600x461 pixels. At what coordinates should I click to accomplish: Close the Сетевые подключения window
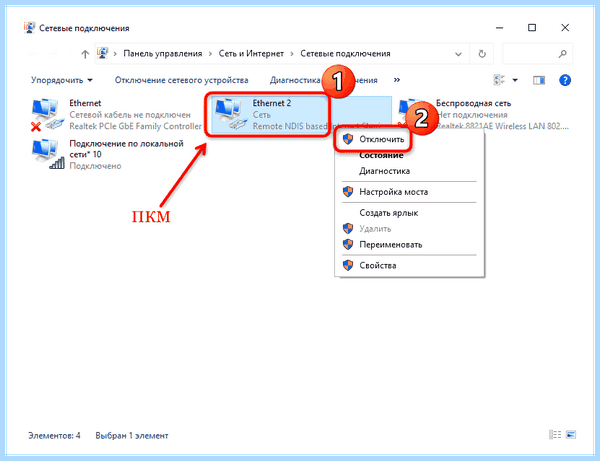click(x=565, y=28)
